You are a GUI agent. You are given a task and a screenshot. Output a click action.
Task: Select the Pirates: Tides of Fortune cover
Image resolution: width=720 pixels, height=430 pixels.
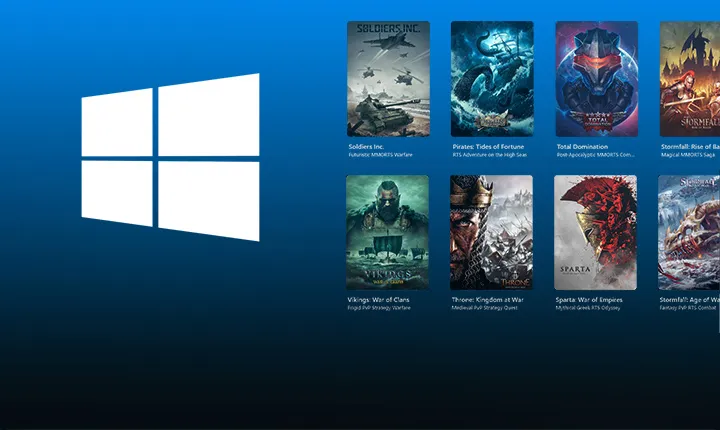pos(492,79)
